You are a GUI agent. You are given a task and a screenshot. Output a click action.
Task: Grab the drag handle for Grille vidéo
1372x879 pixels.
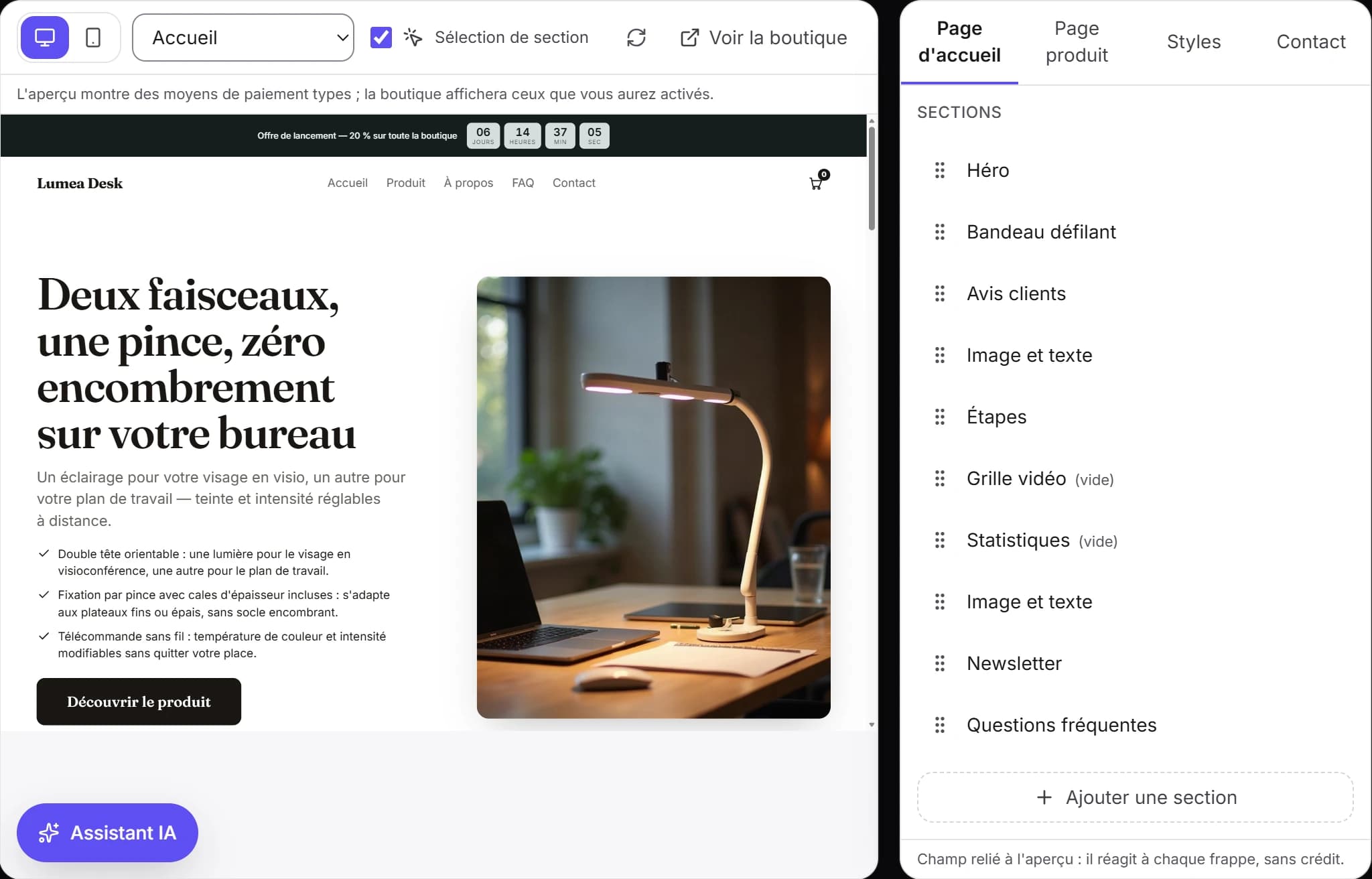940,478
